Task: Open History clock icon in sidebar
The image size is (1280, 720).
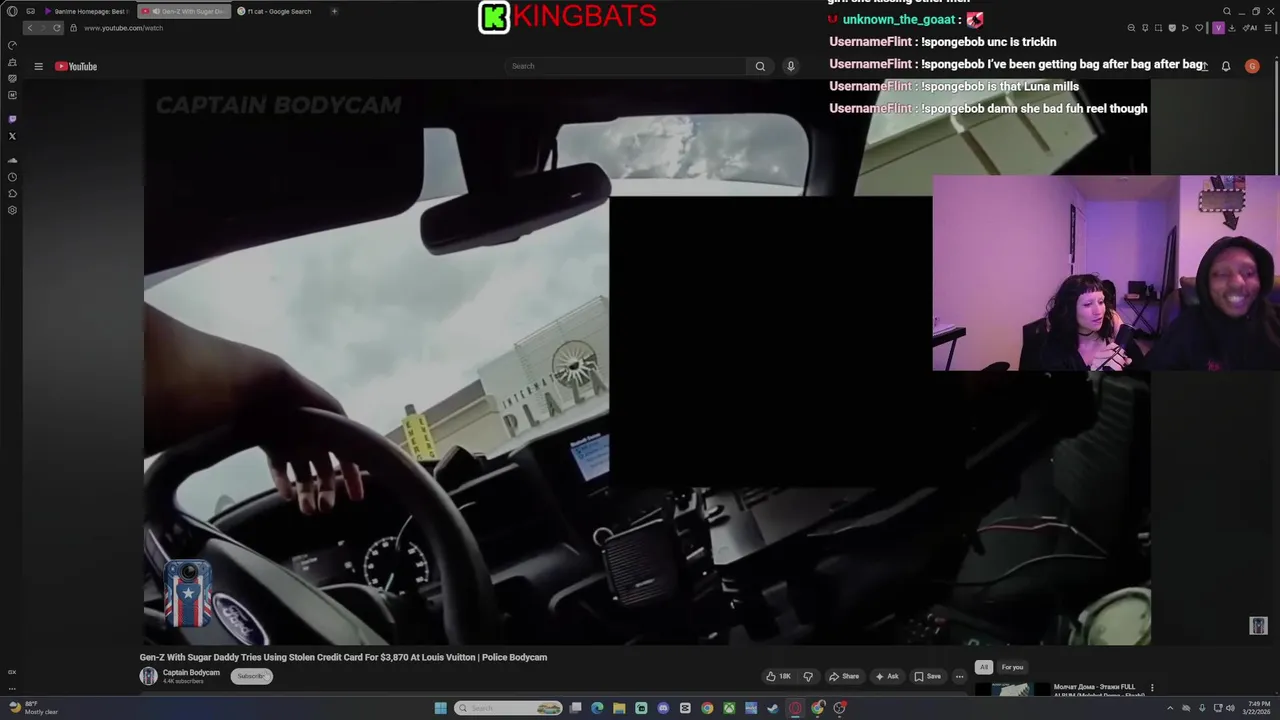Action: click(12, 177)
